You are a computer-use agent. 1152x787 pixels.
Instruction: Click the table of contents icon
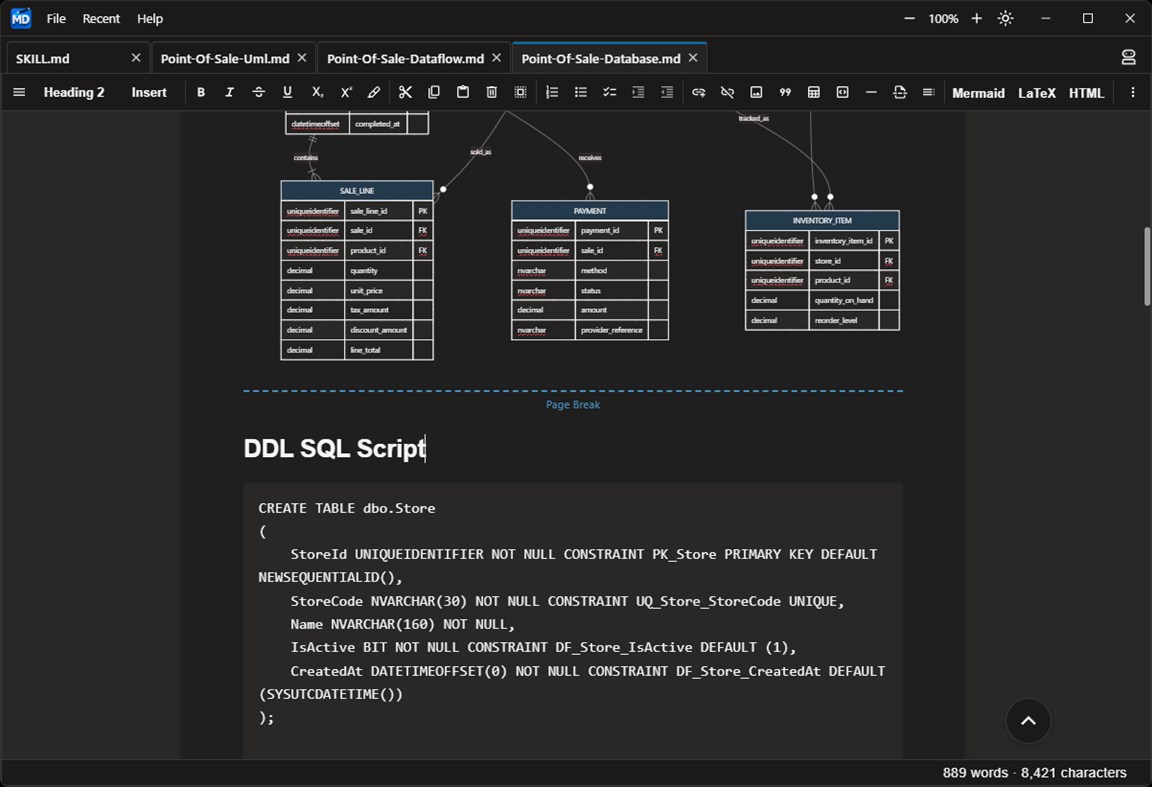pos(929,93)
